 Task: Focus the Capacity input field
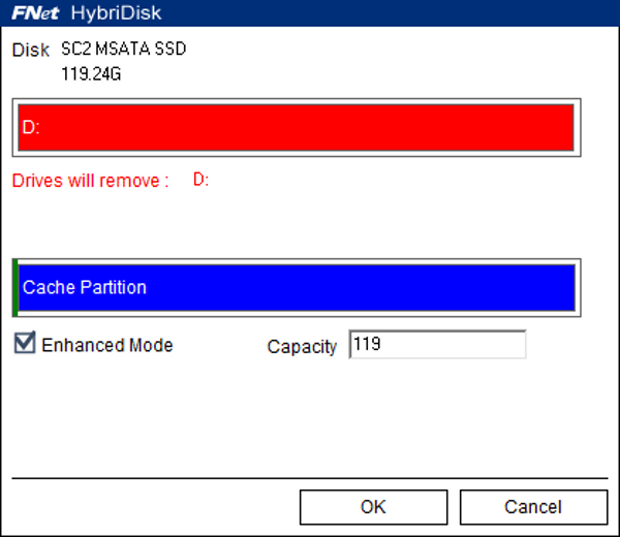click(x=437, y=345)
